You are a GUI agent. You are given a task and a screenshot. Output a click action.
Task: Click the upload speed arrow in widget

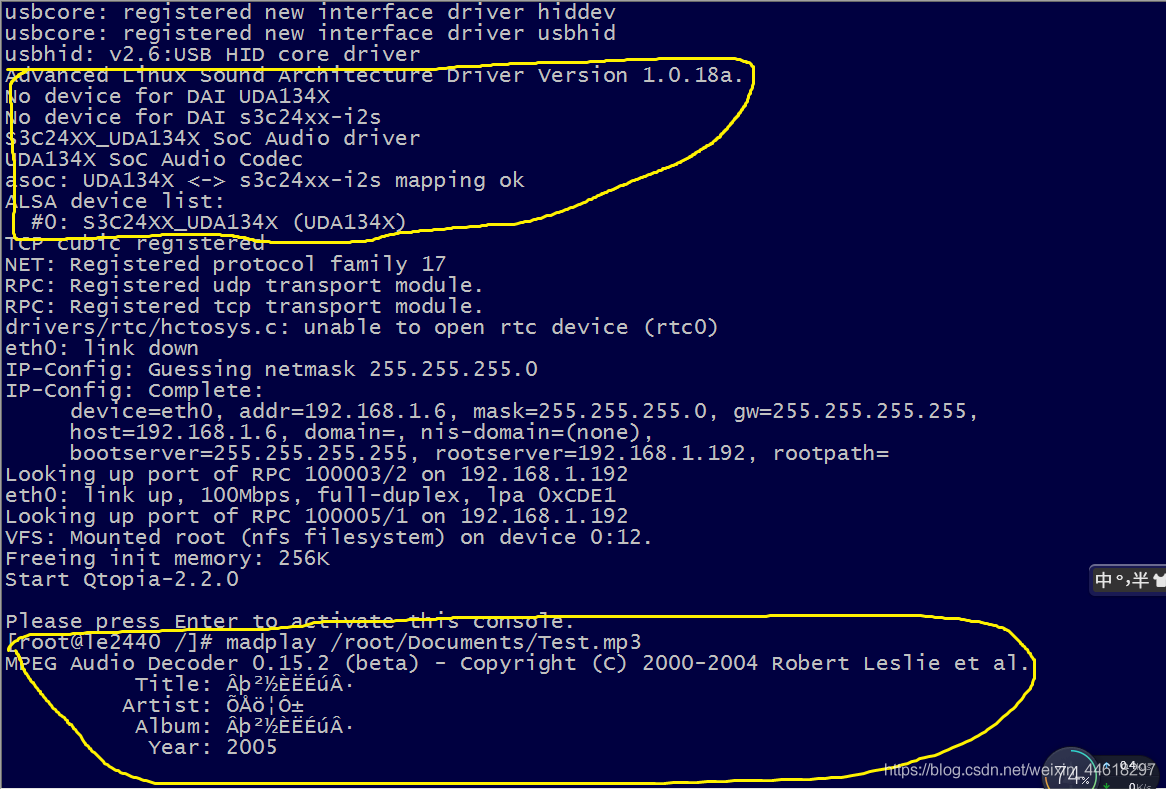[1109, 765]
